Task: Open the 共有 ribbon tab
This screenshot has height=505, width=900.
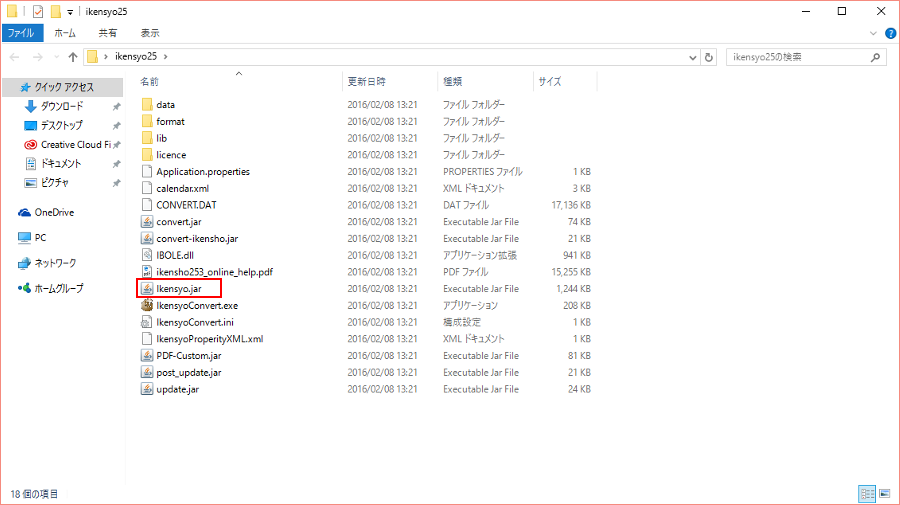Action: 107,33
